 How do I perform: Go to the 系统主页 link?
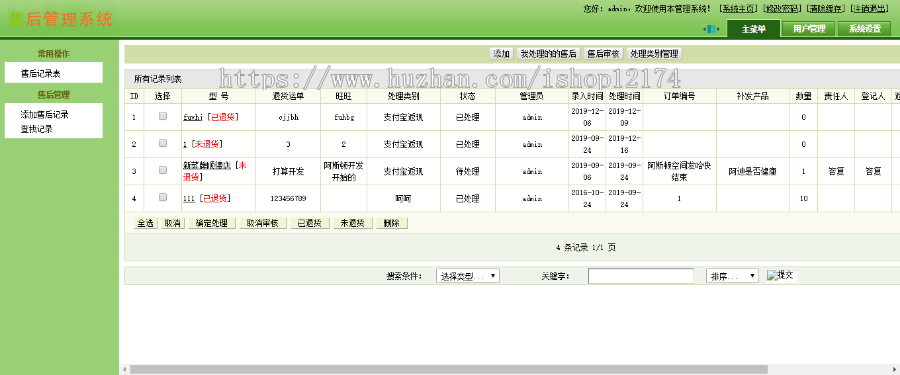[x=739, y=9]
